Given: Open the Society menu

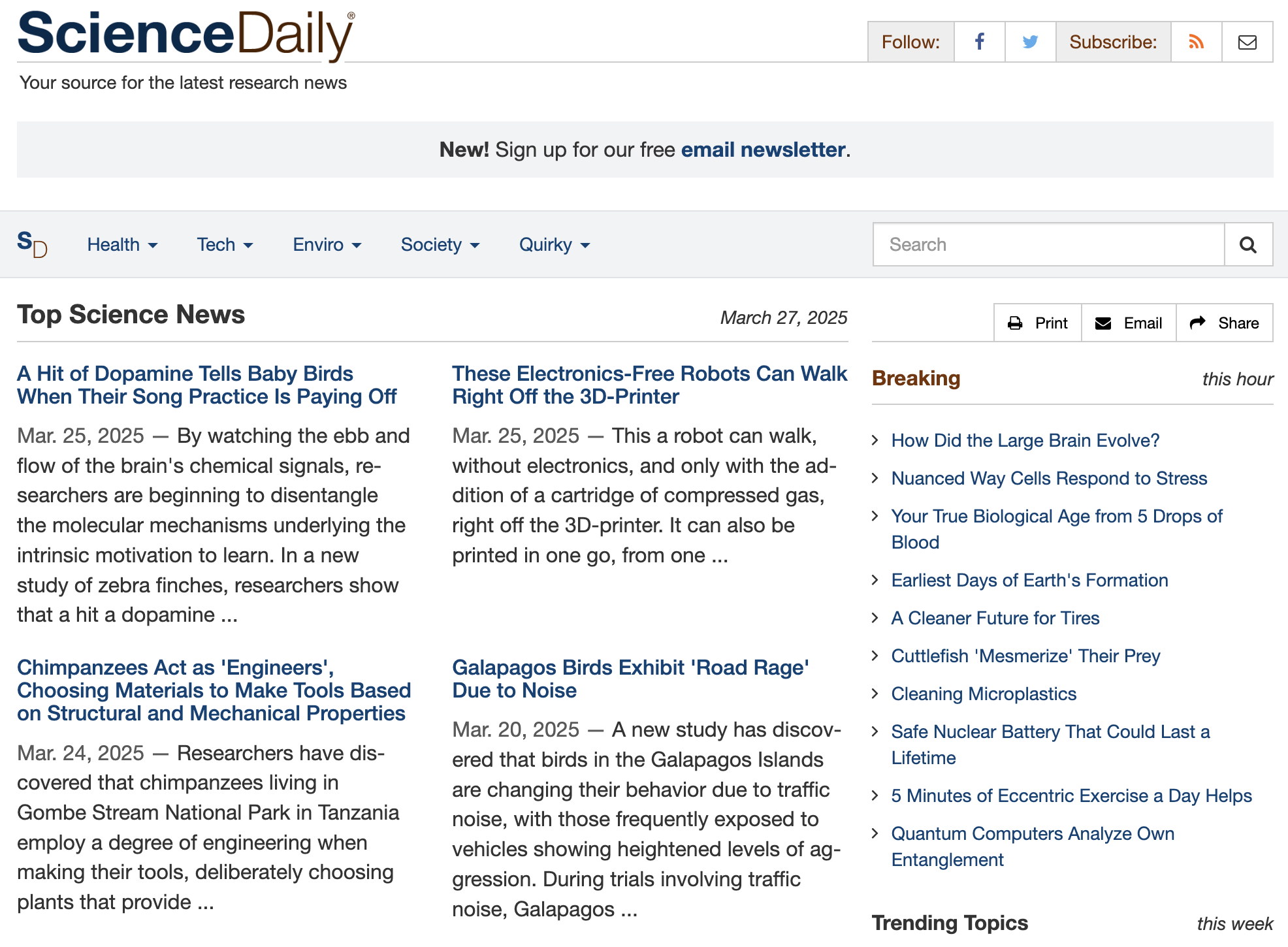Looking at the screenshot, I should coord(440,244).
